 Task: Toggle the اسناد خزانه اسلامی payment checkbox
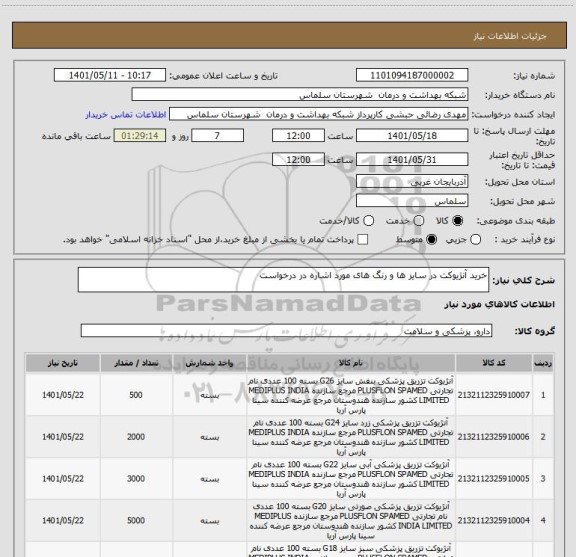coord(363,240)
